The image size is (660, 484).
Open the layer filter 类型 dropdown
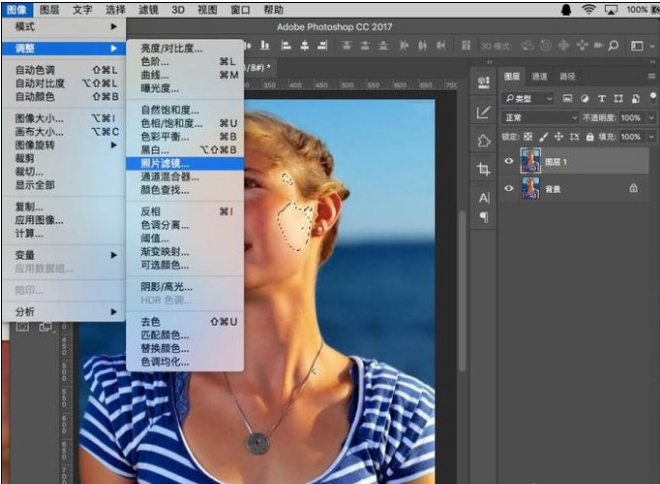(529, 98)
